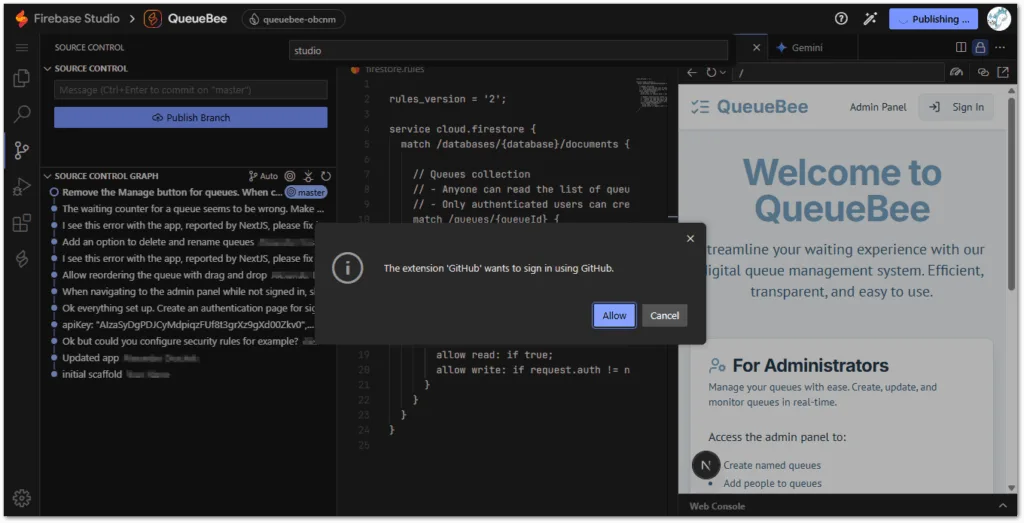Click the speedometer performance icon in preview toolbar

coord(957,72)
